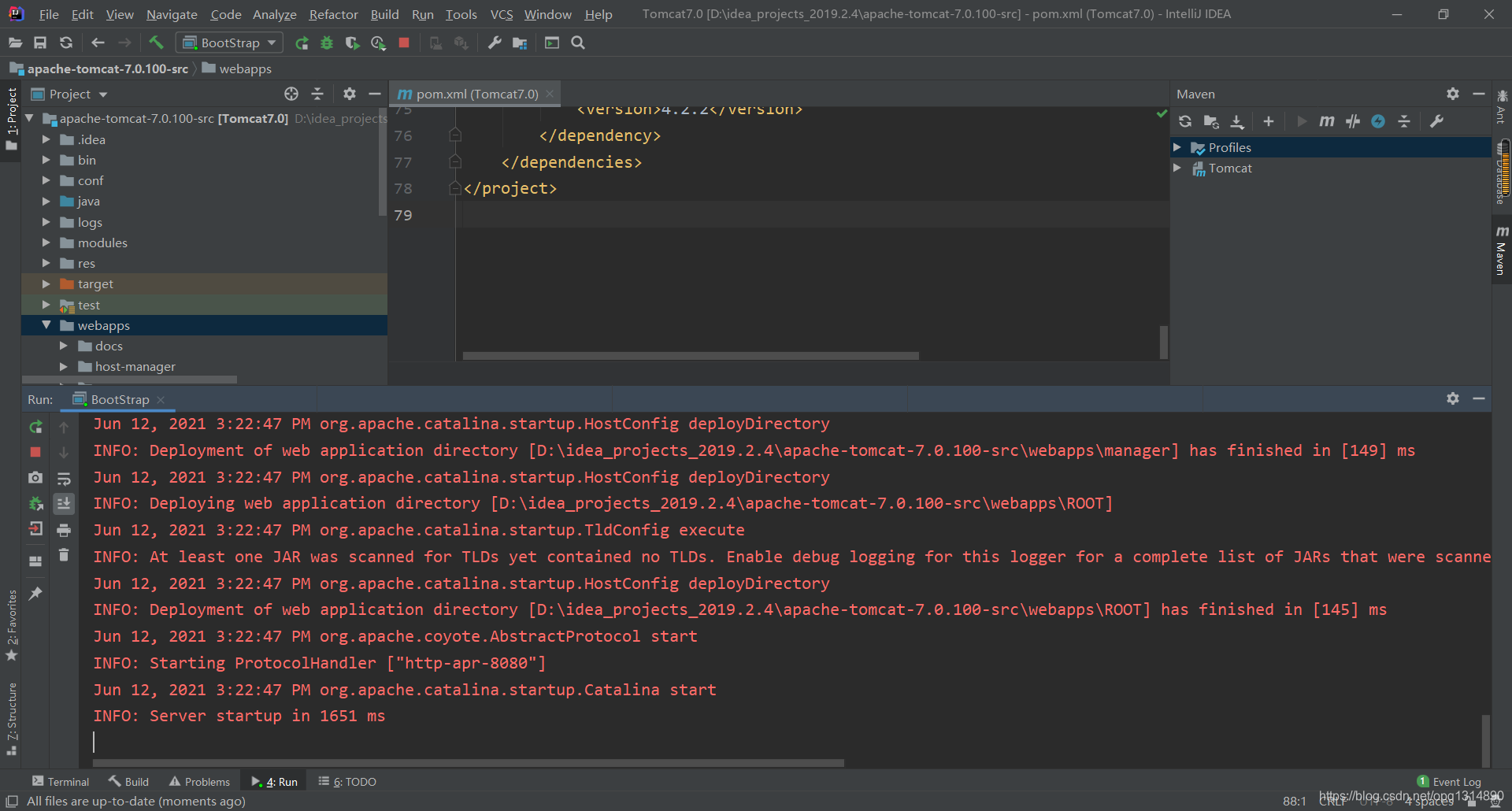Open BootStrap run configuration dropdown
Image resolution: width=1512 pixels, height=811 pixels.
(x=229, y=43)
